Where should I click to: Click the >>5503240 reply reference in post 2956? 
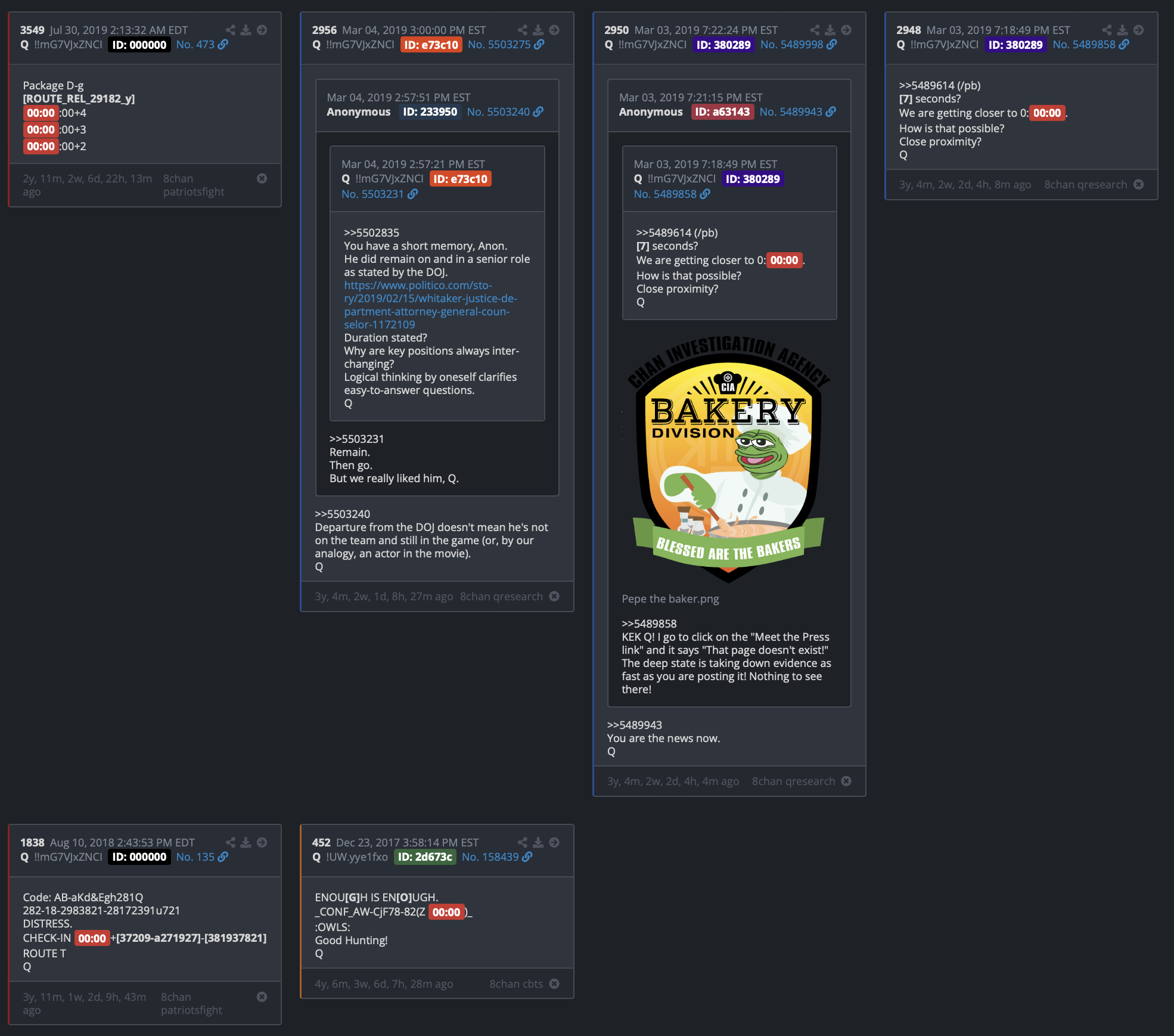coord(342,514)
